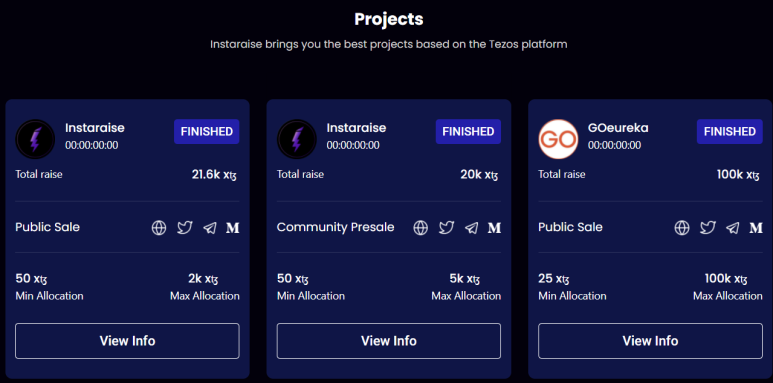Click FINISHED badge on GOeureka card
773x383 pixels.
730,132
